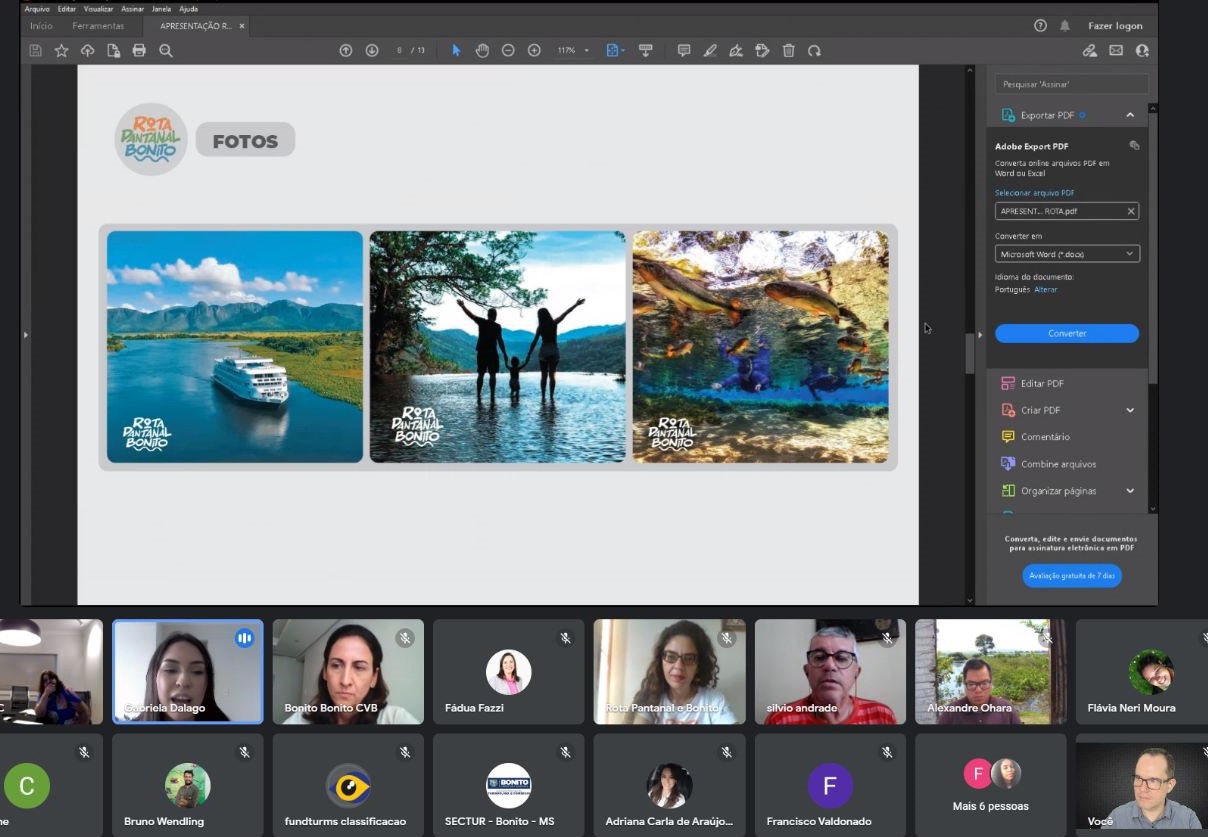Image resolution: width=1208 pixels, height=837 pixels.
Task: Select the underwater fish photo
Action: pos(760,347)
